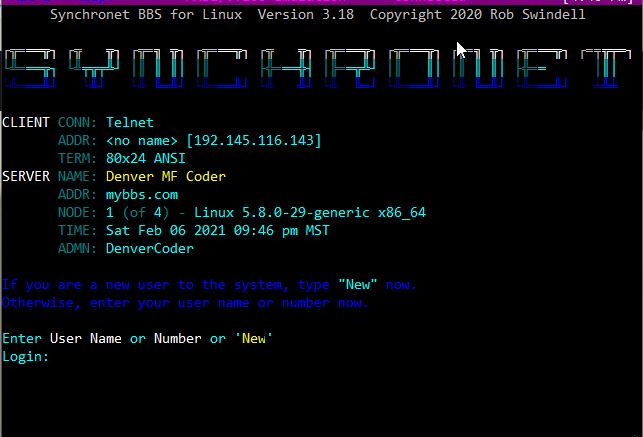
Task: Click the NODE: field label
Action: pos(77,212)
